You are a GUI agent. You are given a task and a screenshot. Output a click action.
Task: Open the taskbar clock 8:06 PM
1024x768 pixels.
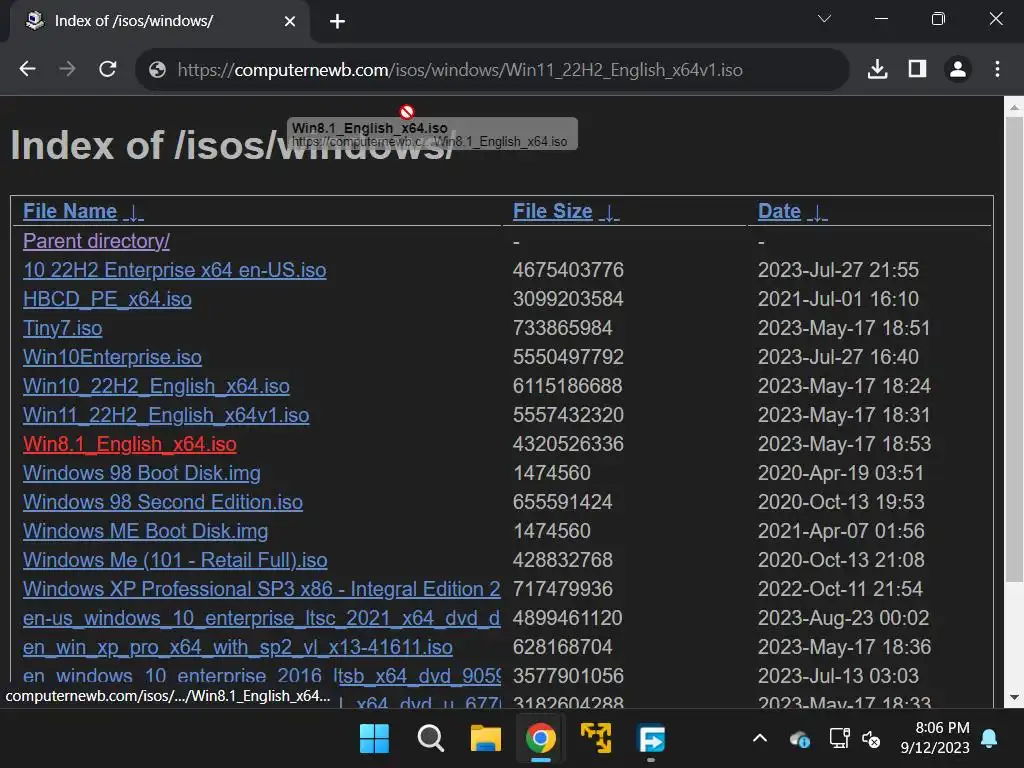[x=935, y=738]
